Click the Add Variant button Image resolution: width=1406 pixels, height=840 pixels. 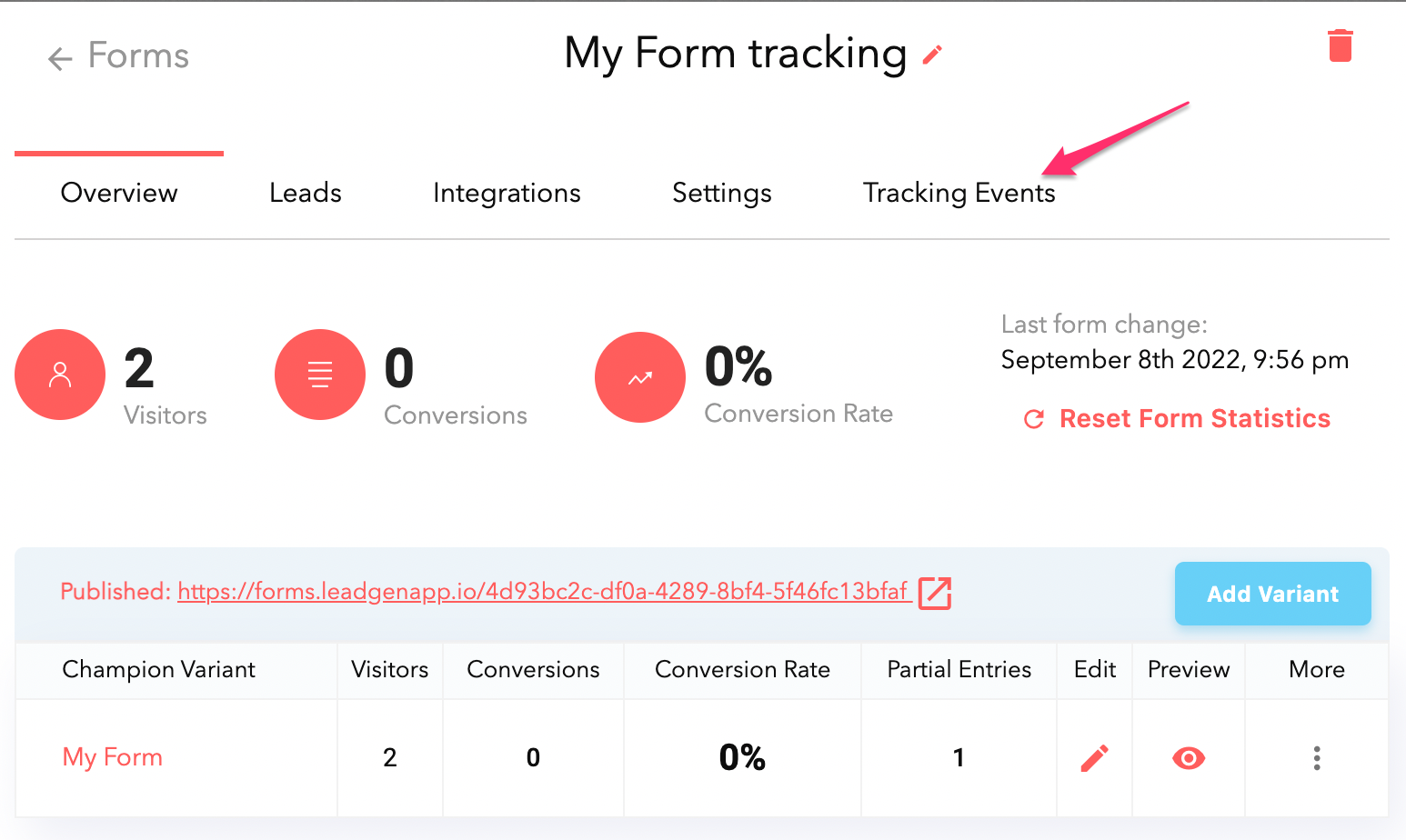click(x=1273, y=594)
